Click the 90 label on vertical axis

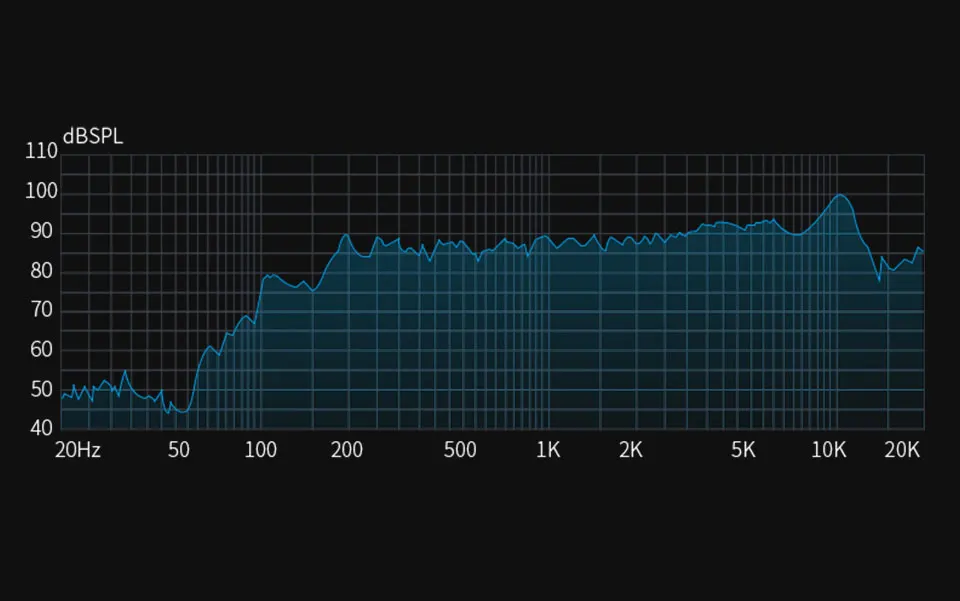(41, 231)
